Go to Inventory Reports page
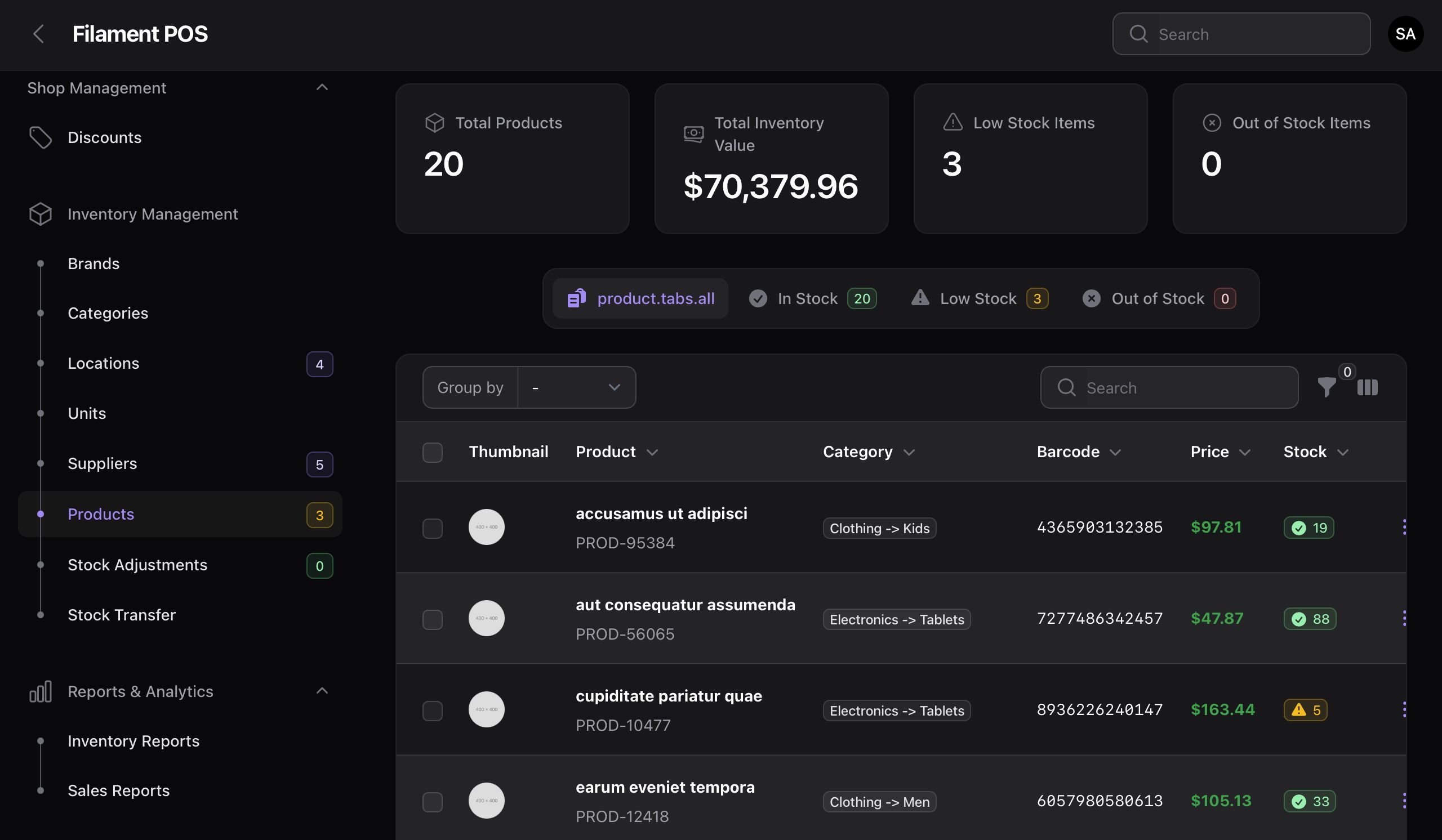Viewport: 1442px width, 840px height. pos(133,741)
